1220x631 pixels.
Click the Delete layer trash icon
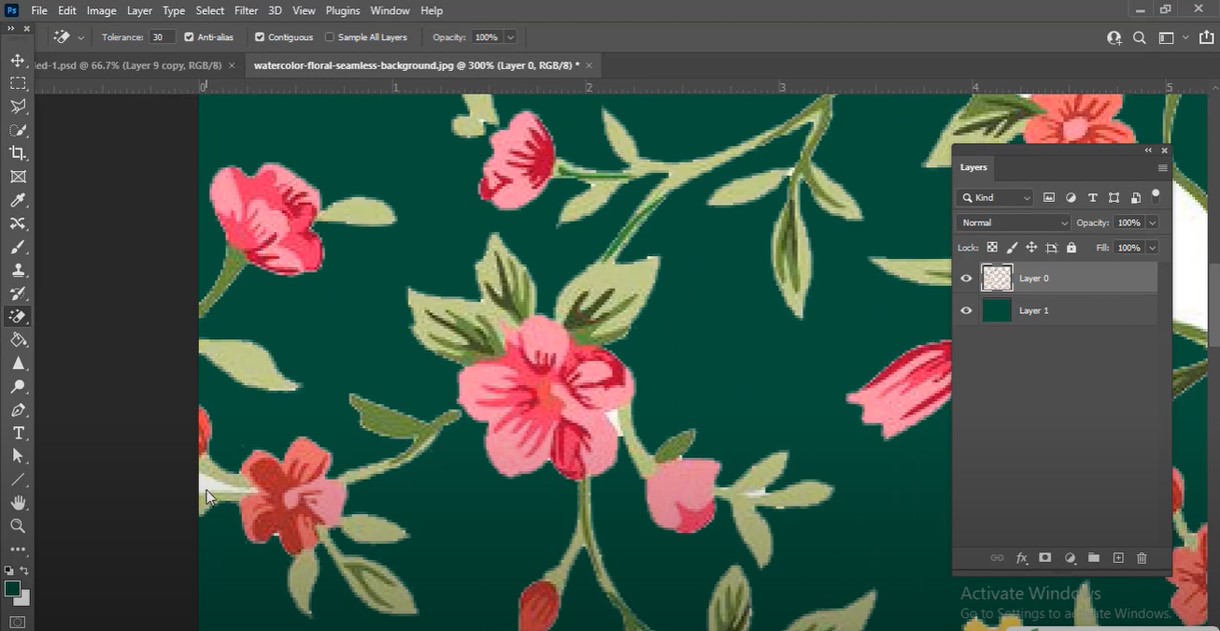pyautogui.click(x=1142, y=558)
